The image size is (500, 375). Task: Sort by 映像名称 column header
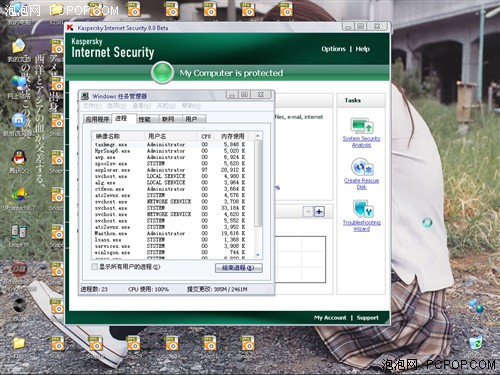pyautogui.click(x=118, y=136)
